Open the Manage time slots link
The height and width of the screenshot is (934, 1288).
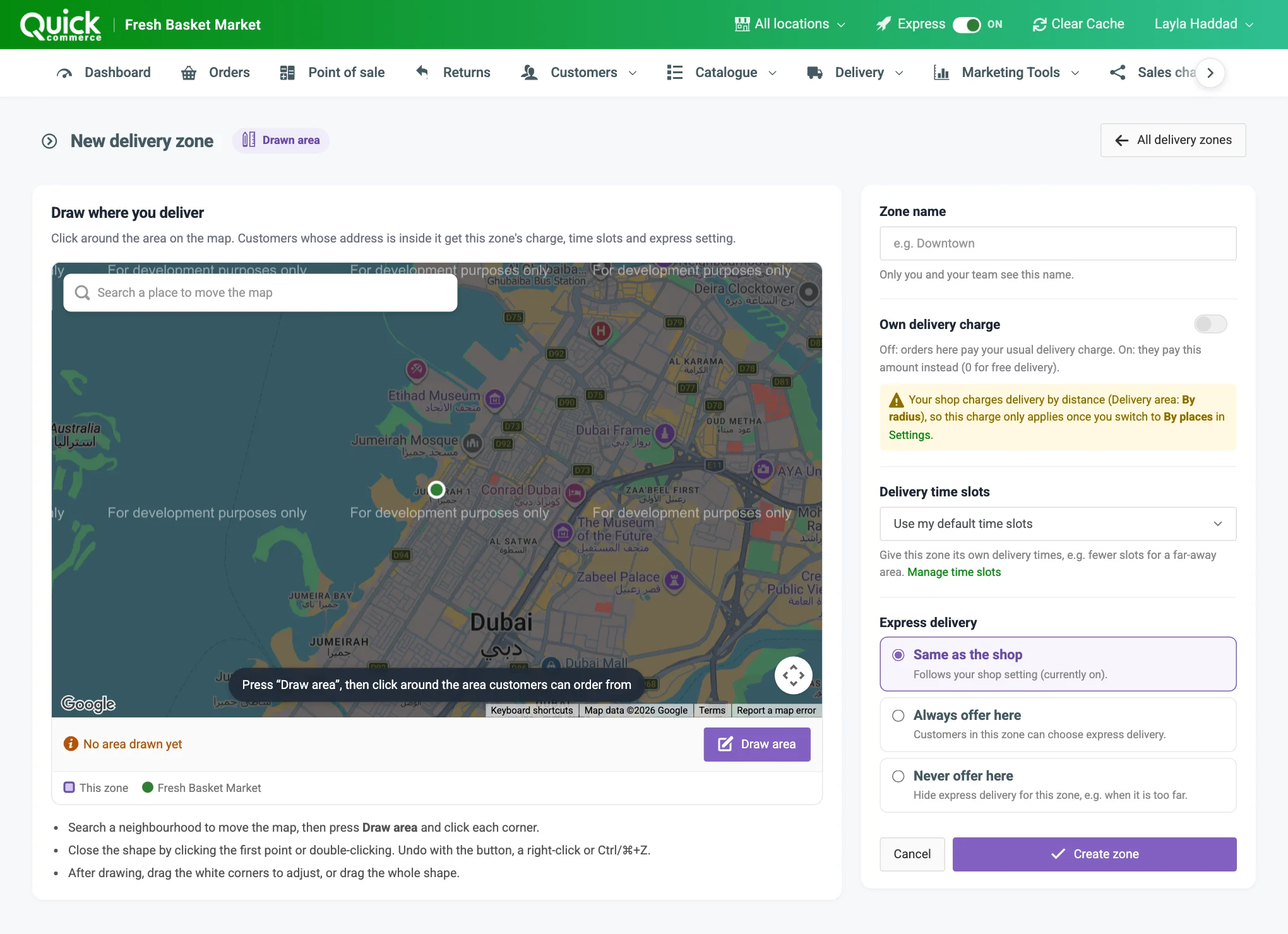[x=953, y=572]
